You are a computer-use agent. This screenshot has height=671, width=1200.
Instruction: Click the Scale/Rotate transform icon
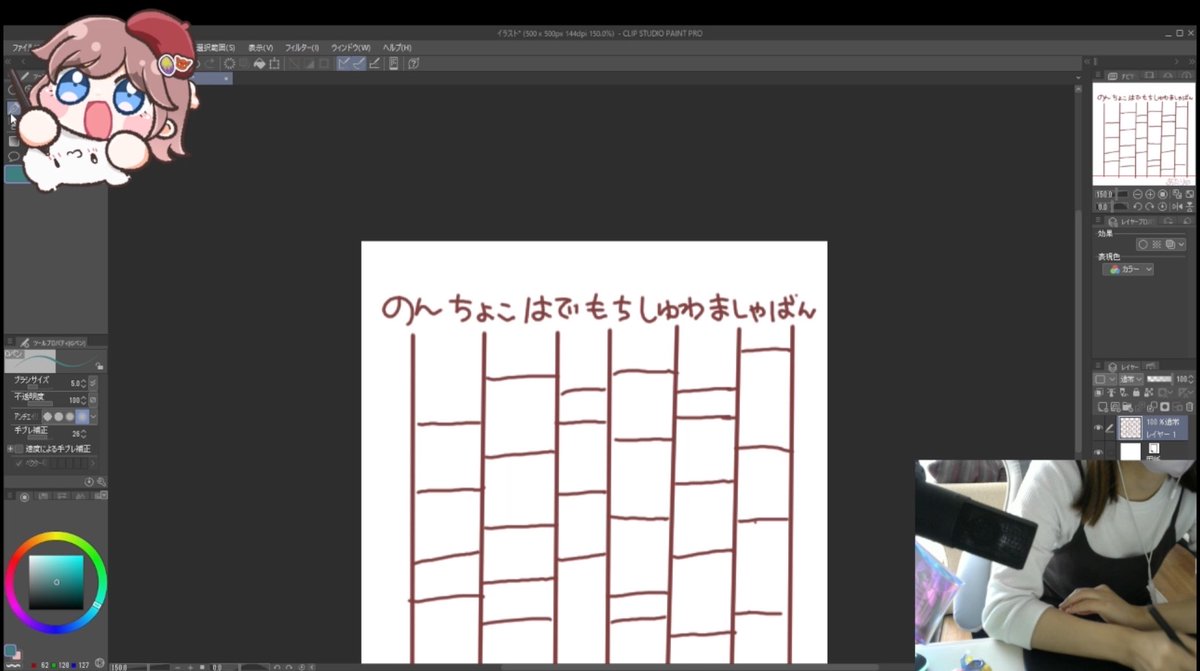[x=274, y=64]
